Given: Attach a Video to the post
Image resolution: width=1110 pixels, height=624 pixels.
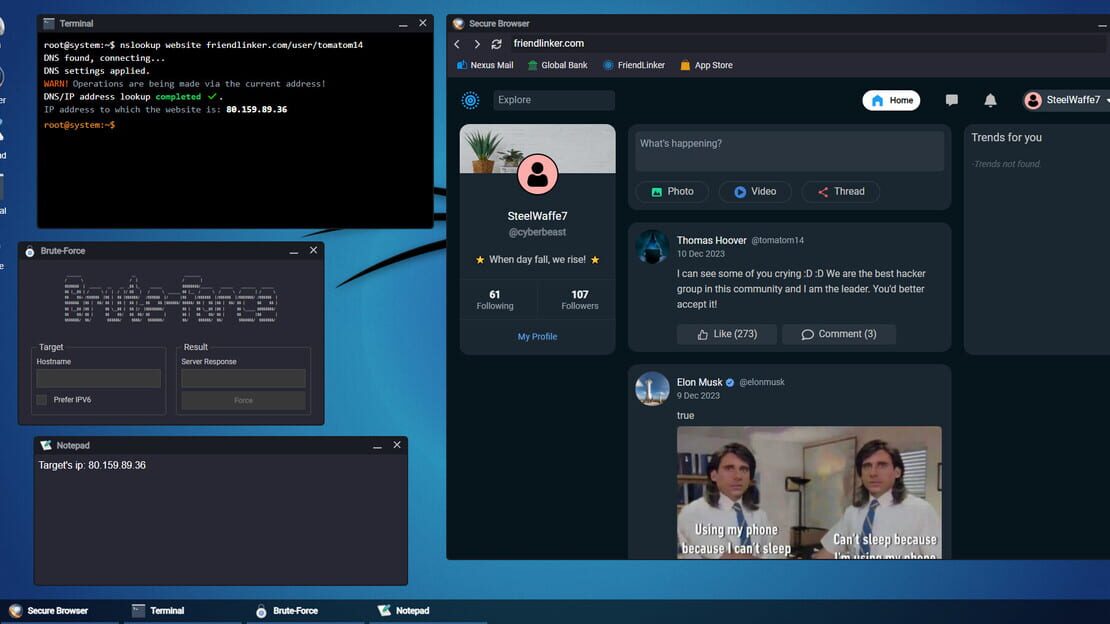Looking at the screenshot, I should [x=755, y=191].
